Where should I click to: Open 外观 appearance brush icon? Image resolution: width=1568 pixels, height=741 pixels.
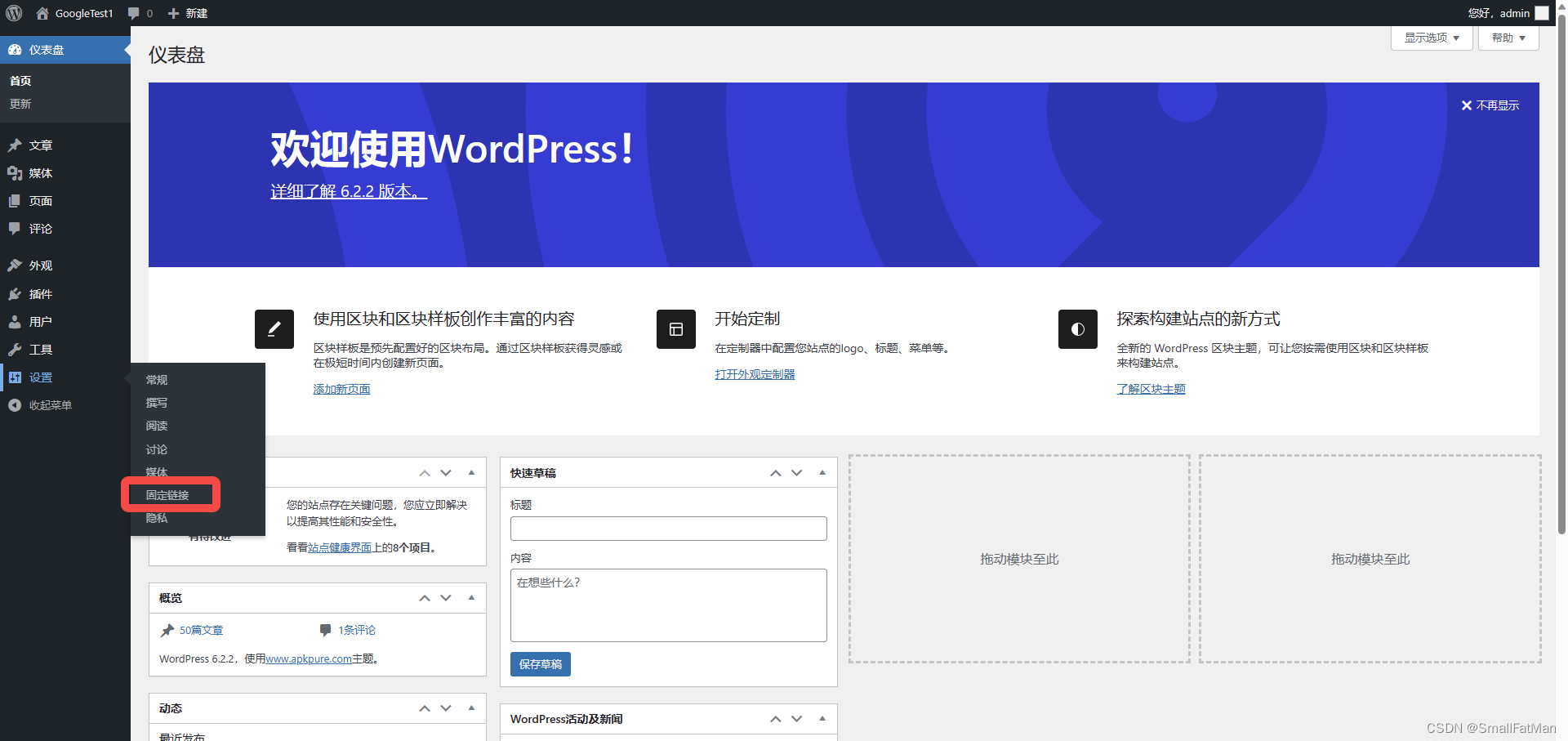point(15,266)
